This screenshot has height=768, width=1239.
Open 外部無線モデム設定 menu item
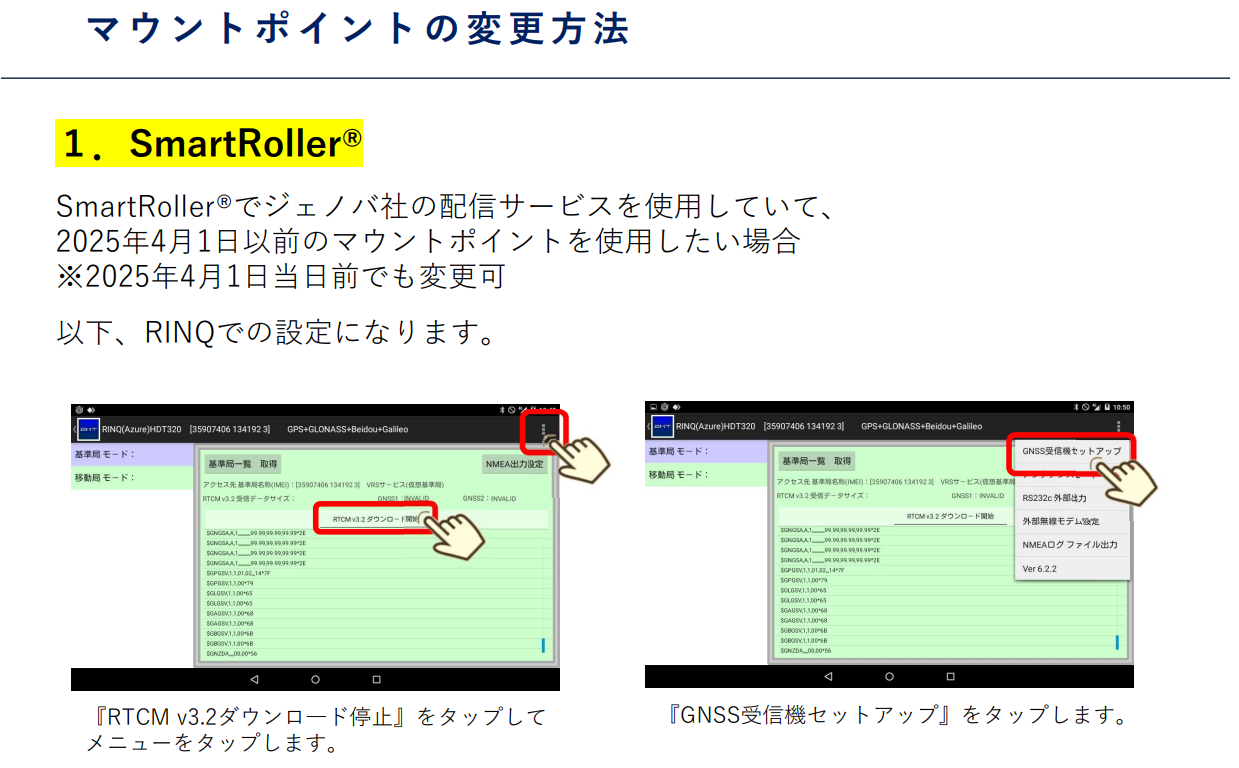pyautogui.click(x=1061, y=521)
